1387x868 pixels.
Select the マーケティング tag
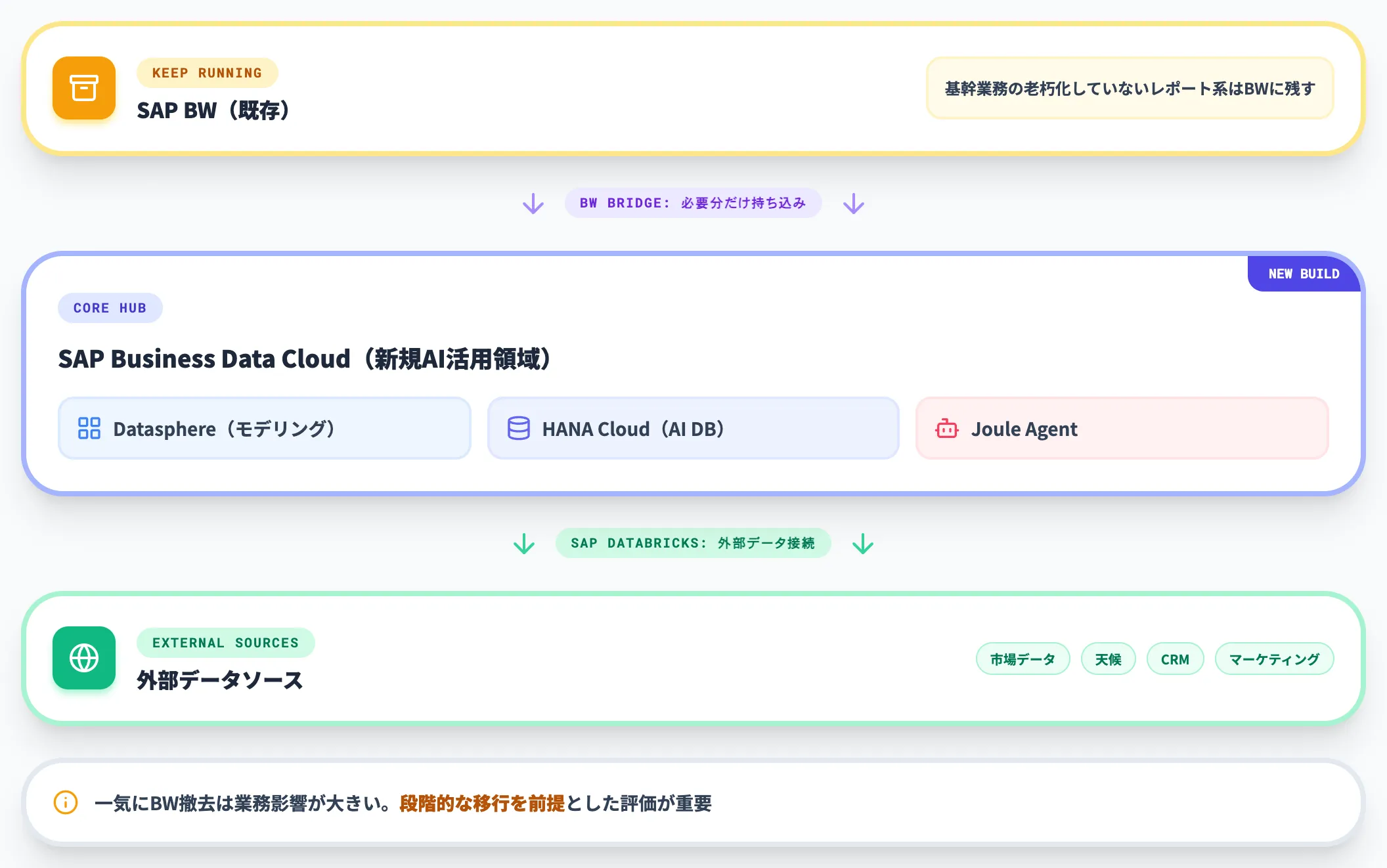tap(1274, 659)
